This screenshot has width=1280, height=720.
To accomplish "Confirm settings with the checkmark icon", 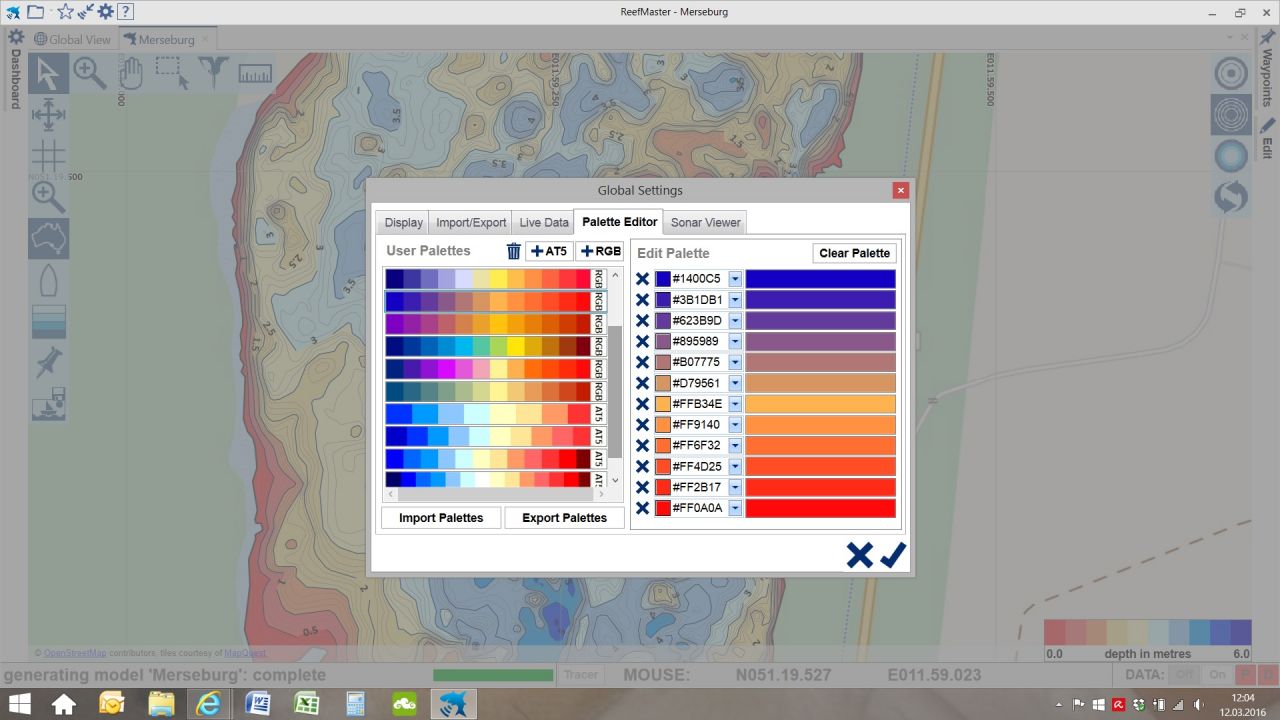I will click(x=893, y=555).
